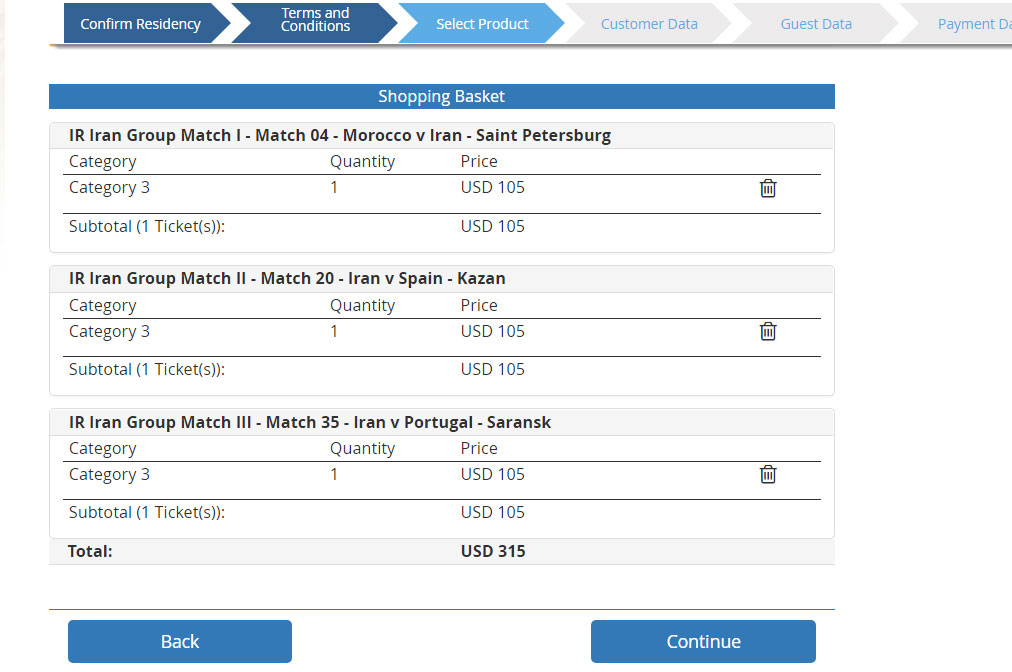Select the Match 04 Saint Petersburg title

(x=340, y=136)
